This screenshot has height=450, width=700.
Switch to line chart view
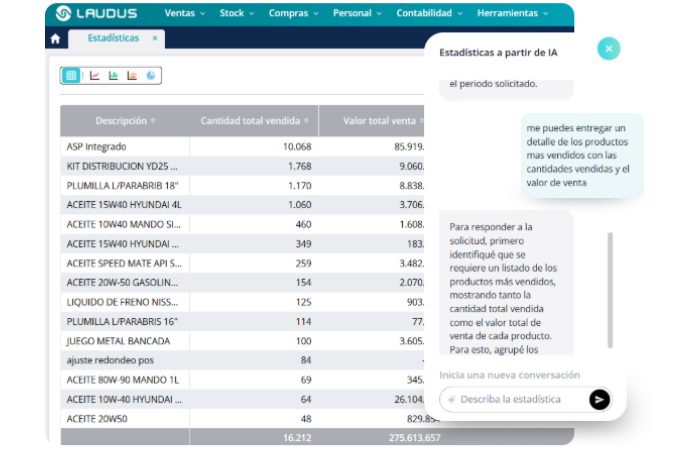[95, 75]
